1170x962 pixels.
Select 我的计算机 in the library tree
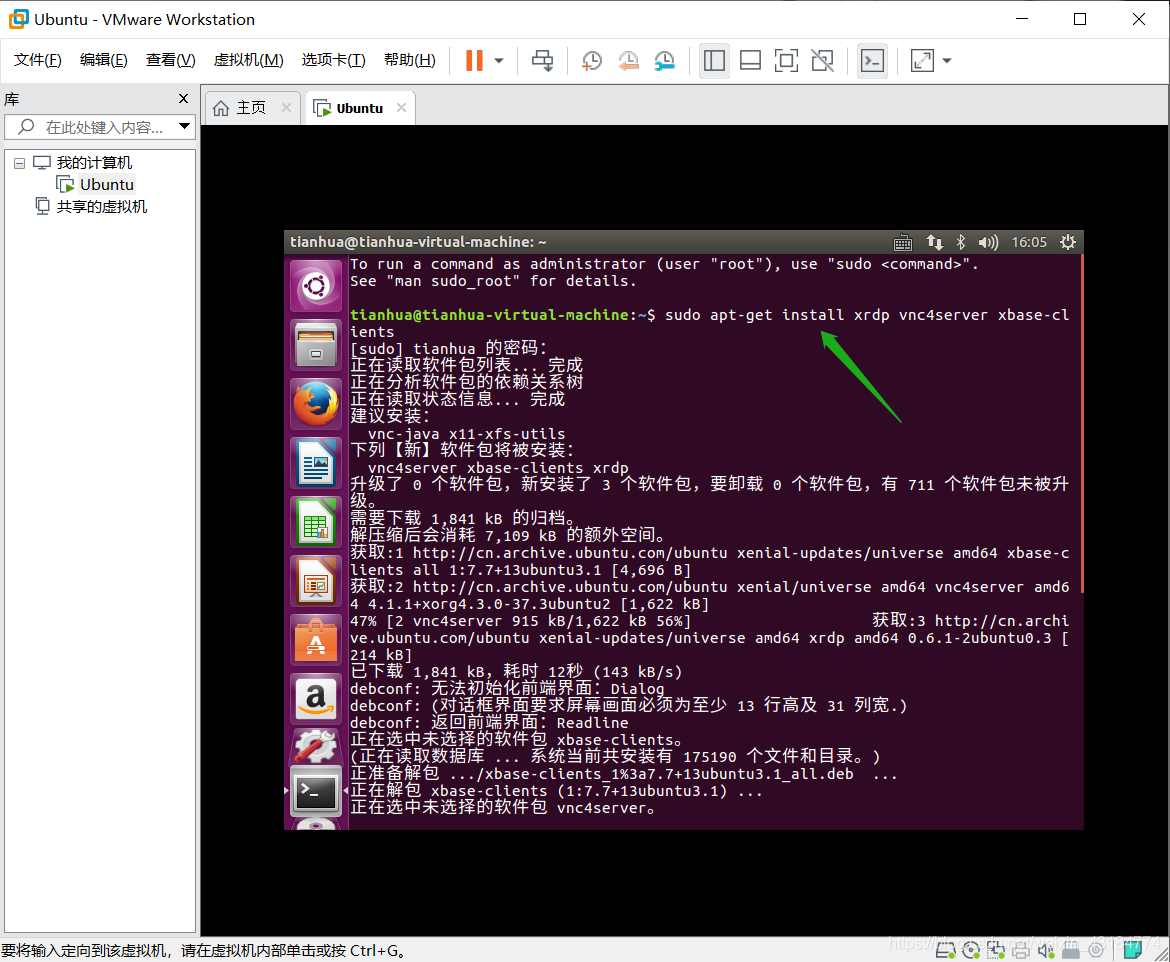(x=93, y=163)
